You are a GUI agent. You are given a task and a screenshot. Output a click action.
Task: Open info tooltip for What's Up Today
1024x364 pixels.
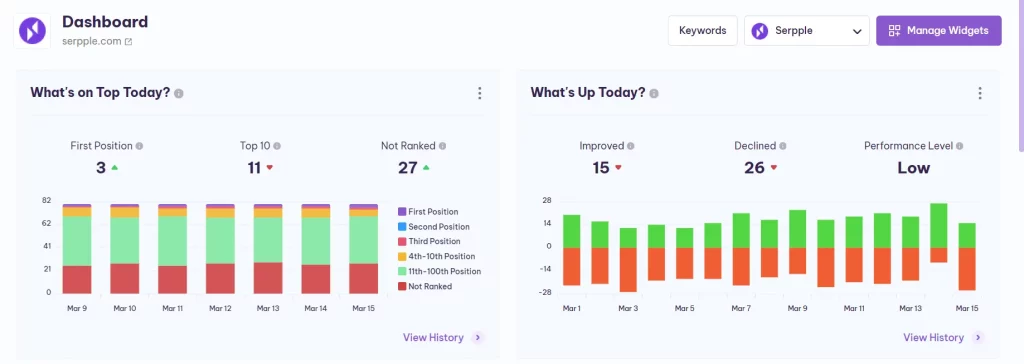pyautogui.click(x=654, y=93)
